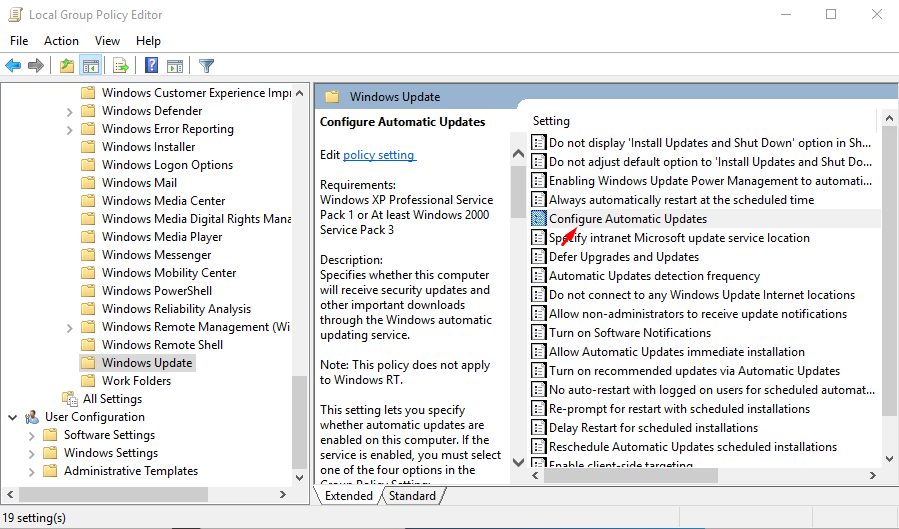Collapse the User Configuration node
This screenshot has height=529, width=899.
[x=13, y=417]
